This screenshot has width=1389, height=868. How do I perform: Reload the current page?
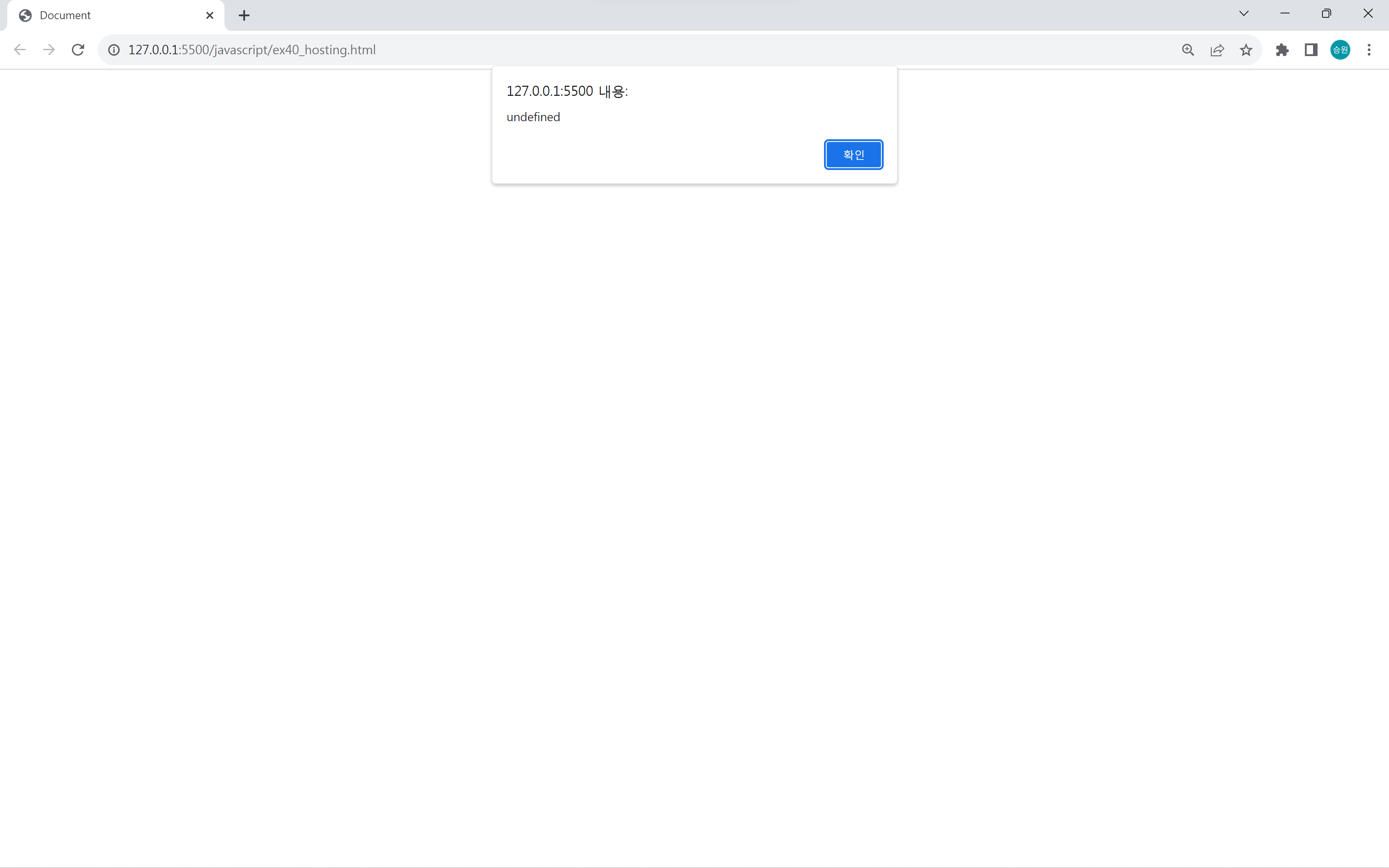point(78,50)
